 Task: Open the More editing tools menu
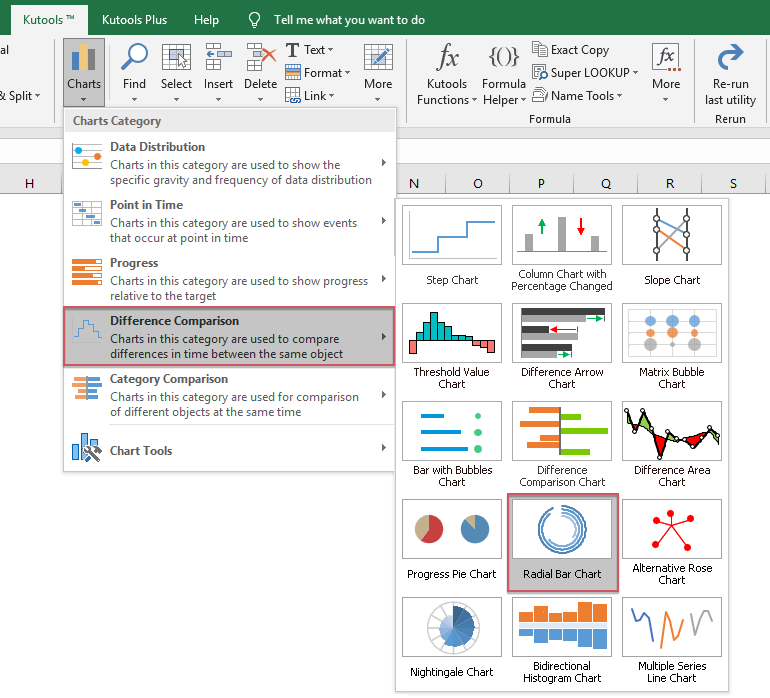(378, 72)
